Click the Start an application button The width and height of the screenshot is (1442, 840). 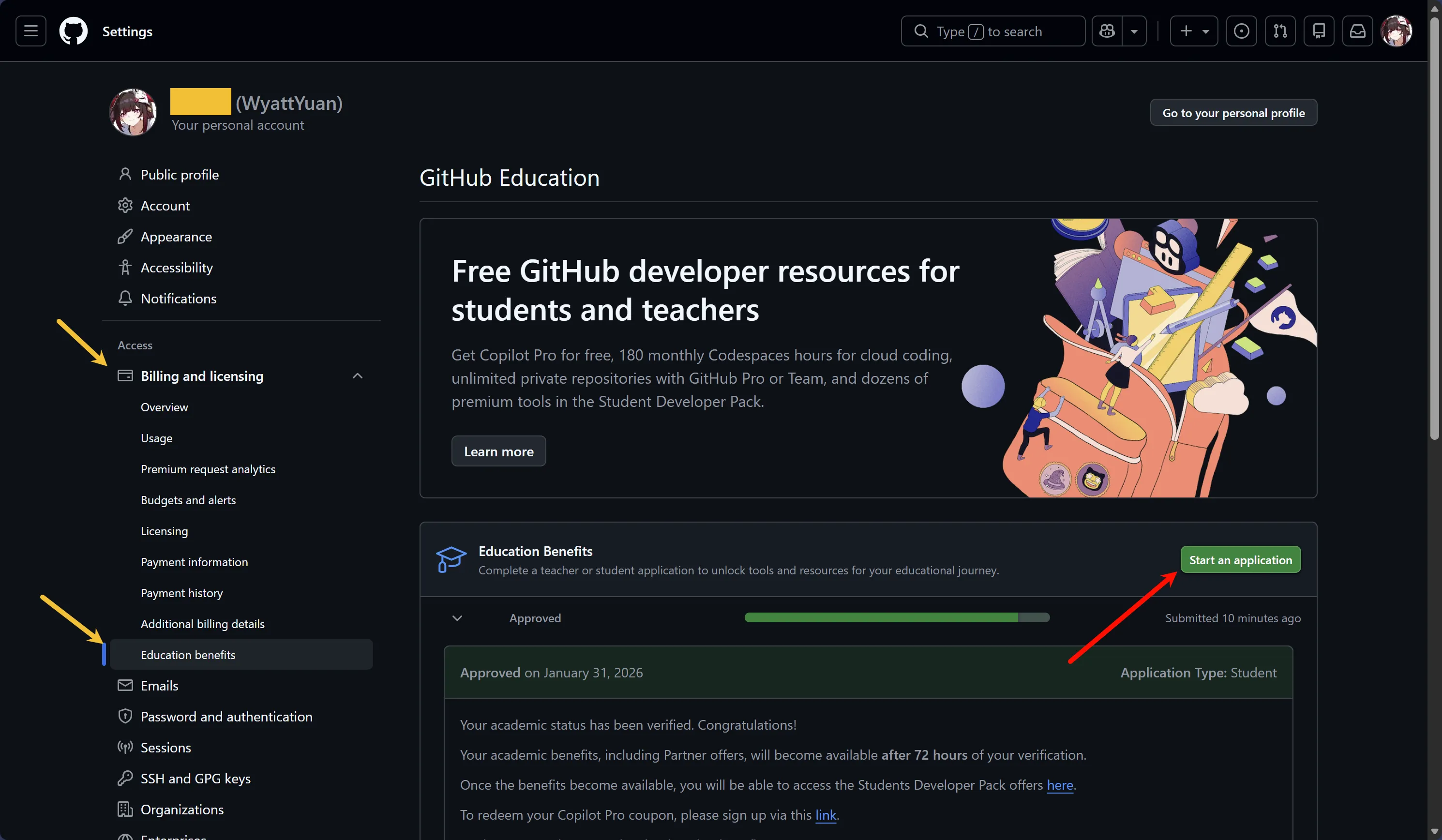pyautogui.click(x=1240, y=560)
